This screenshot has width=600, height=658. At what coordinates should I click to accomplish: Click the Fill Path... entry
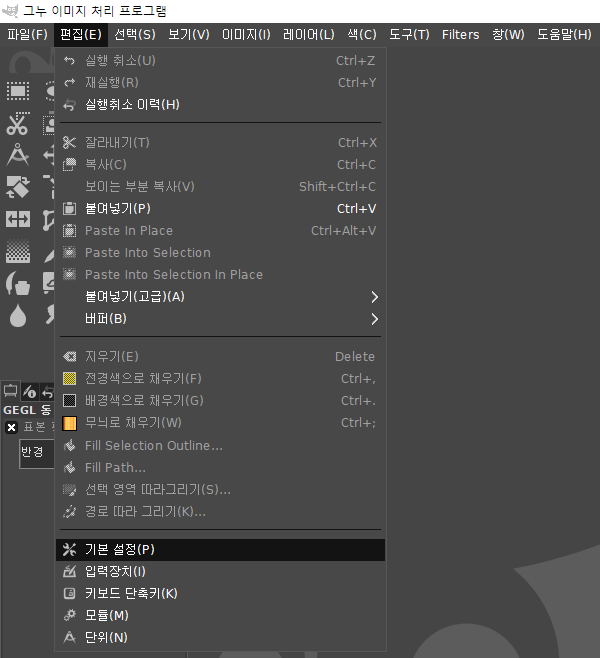220,467
